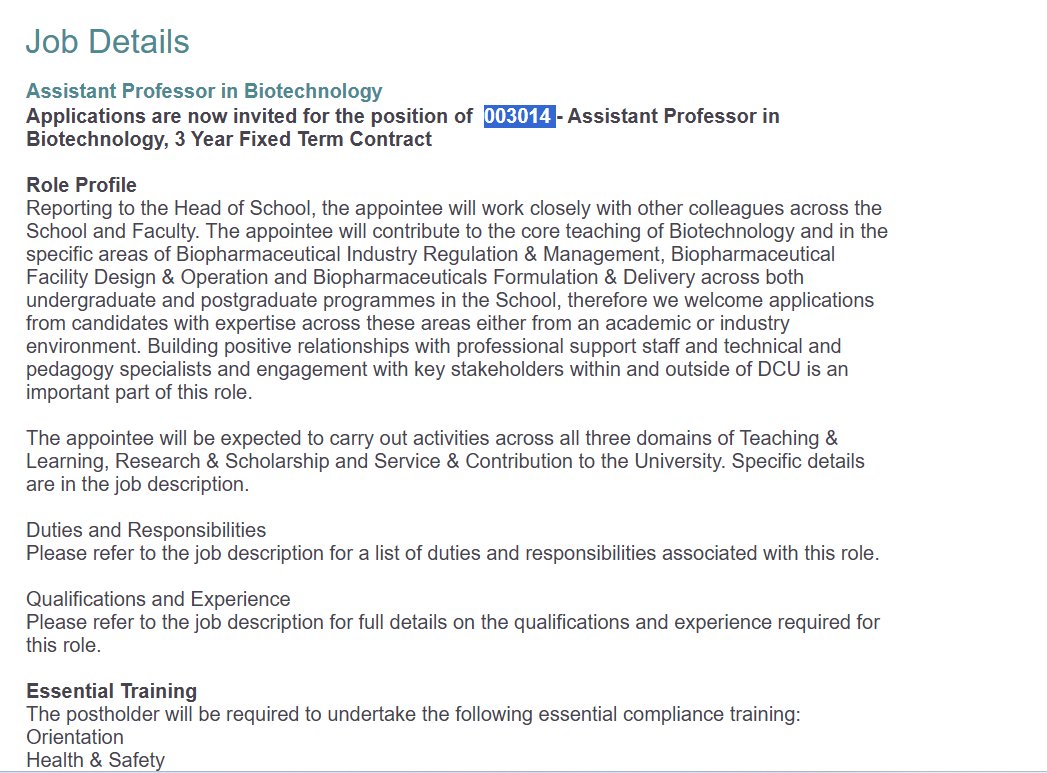Click the Essential Training heading

point(112,691)
